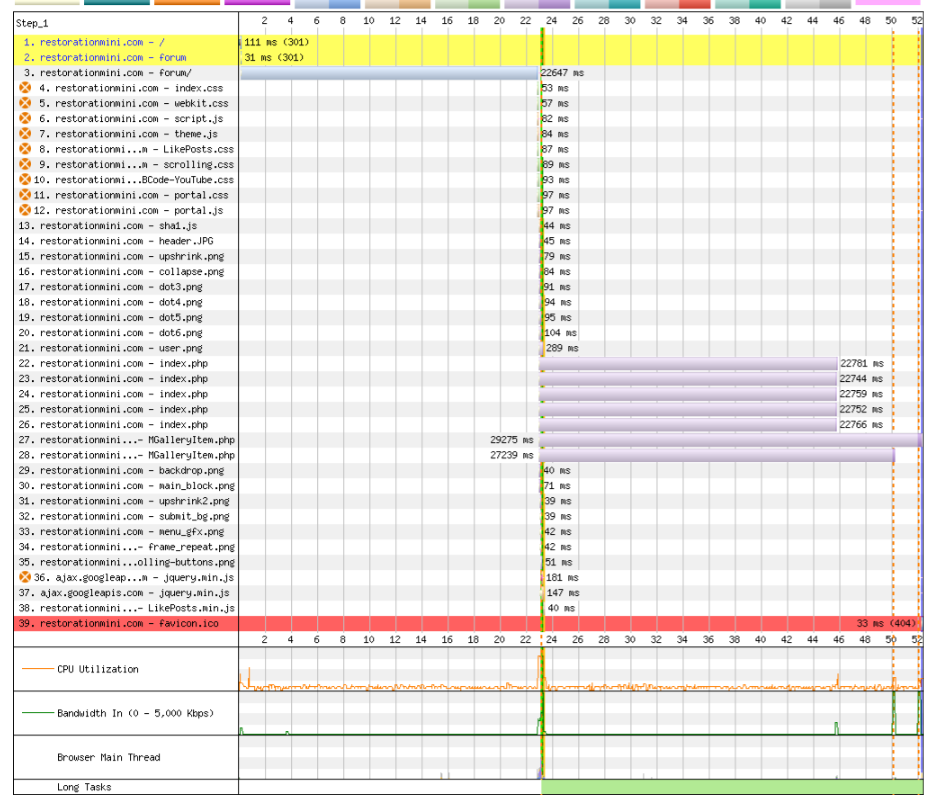Image resolution: width=944 pixels, height=798 pixels.
Task: Click the Step_1 header label
Action: tap(33, 22)
